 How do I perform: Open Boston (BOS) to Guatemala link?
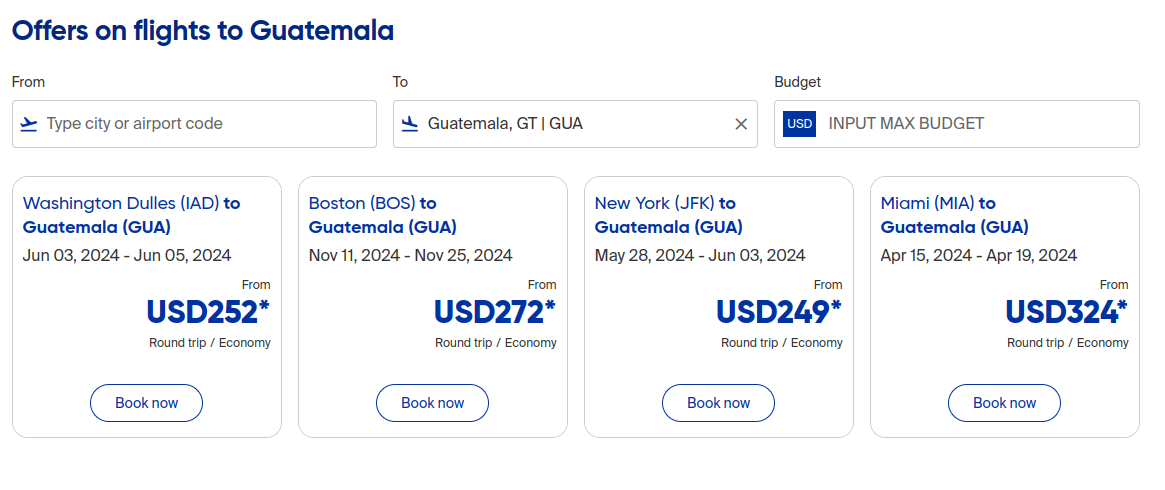382,215
